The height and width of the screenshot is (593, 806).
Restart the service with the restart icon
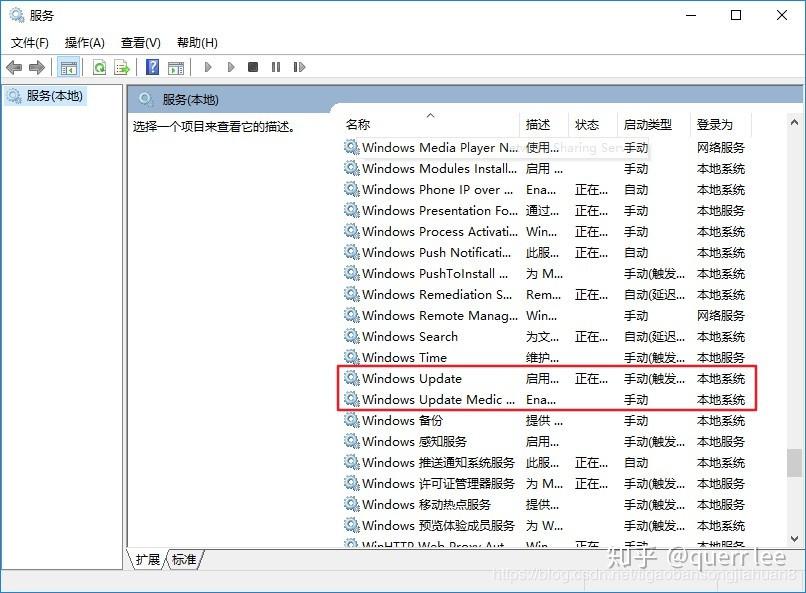(x=299, y=67)
